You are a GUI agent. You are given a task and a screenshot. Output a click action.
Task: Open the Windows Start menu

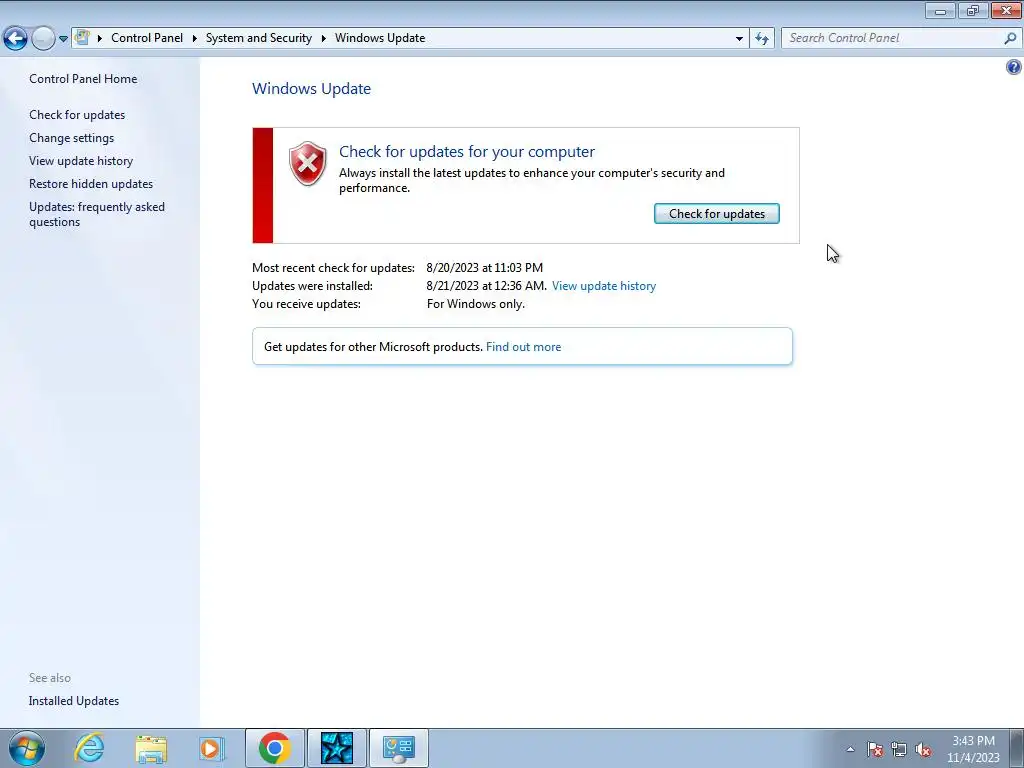(27, 748)
